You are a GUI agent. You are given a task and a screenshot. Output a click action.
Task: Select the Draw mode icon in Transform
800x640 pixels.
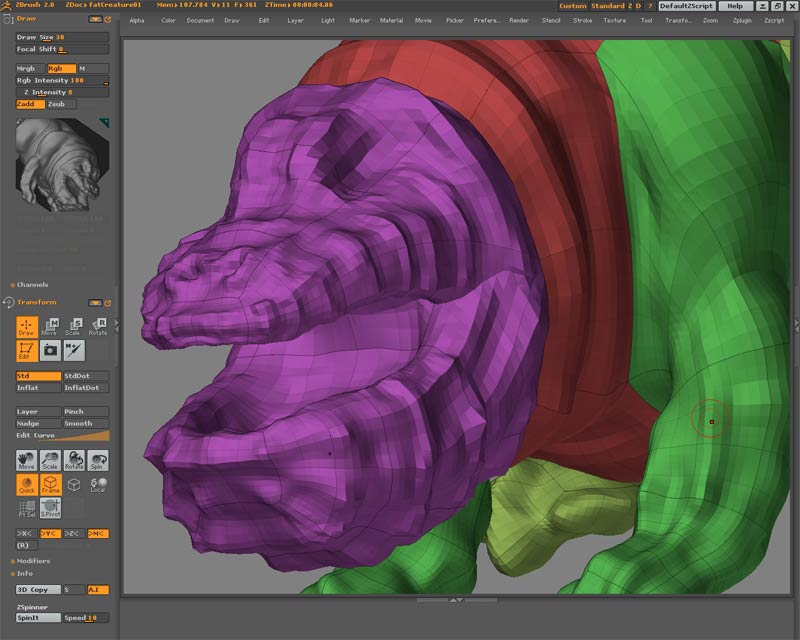click(x=26, y=327)
